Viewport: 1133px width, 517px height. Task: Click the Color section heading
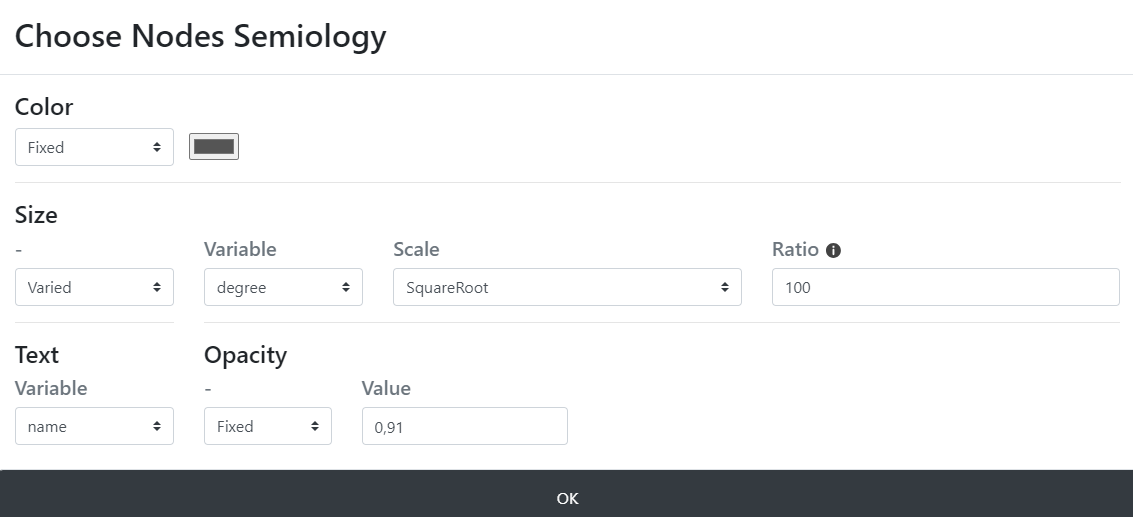(x=44, y=107)
